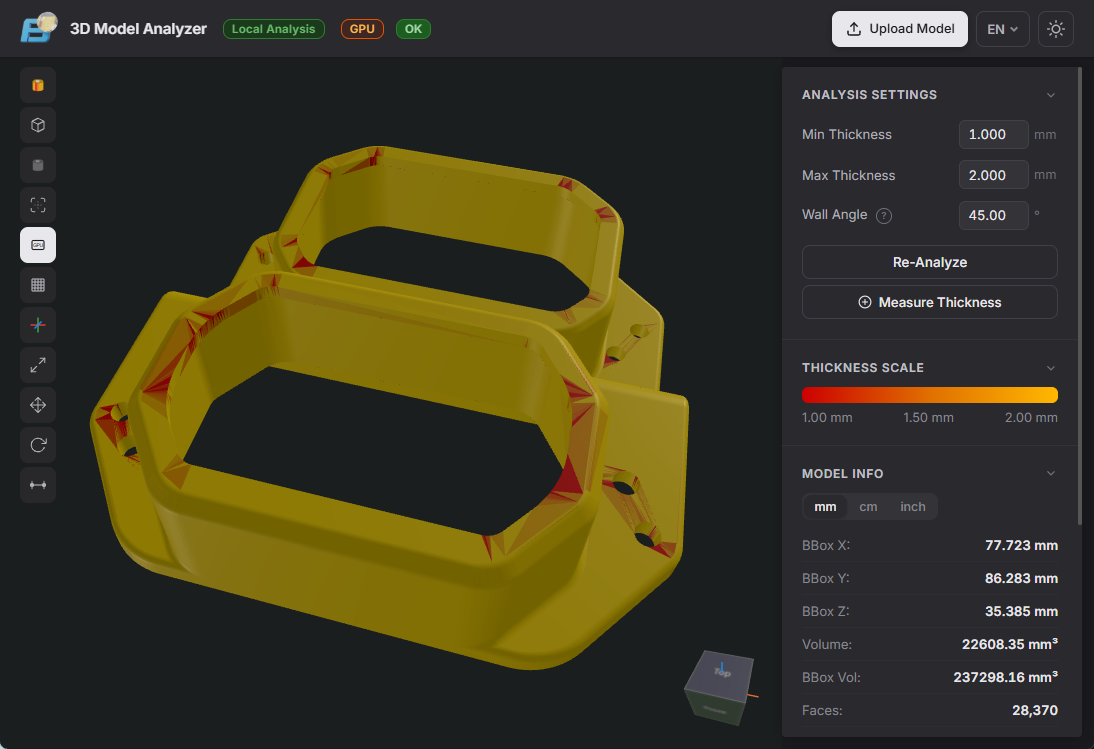Viewport: 1094px width, 749px height.
Task: Open the EN language dropdown
Action: pyautogui.click(x=1002, y=29)
